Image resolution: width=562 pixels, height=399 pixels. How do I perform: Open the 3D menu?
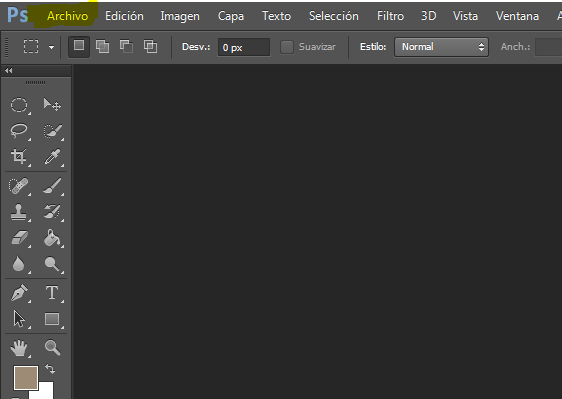click(428, 16)
